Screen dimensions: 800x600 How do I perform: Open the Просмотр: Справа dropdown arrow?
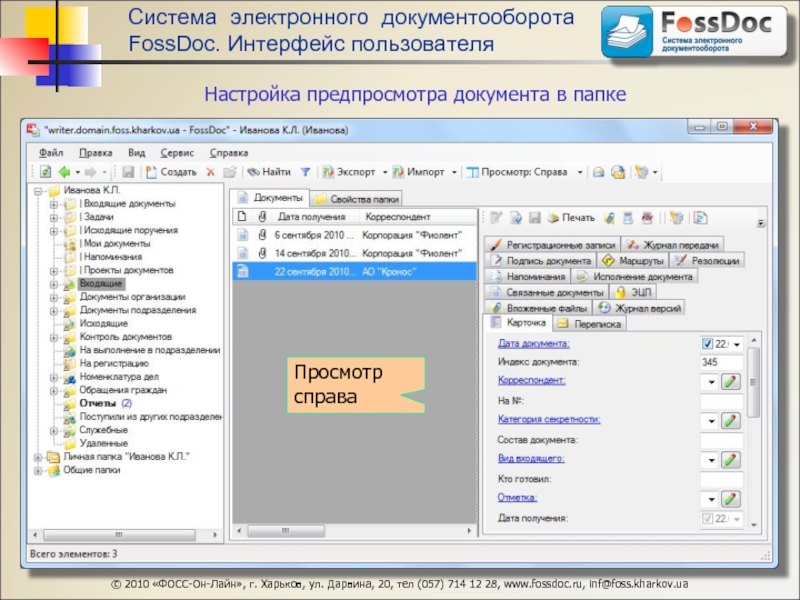[580, 172]
